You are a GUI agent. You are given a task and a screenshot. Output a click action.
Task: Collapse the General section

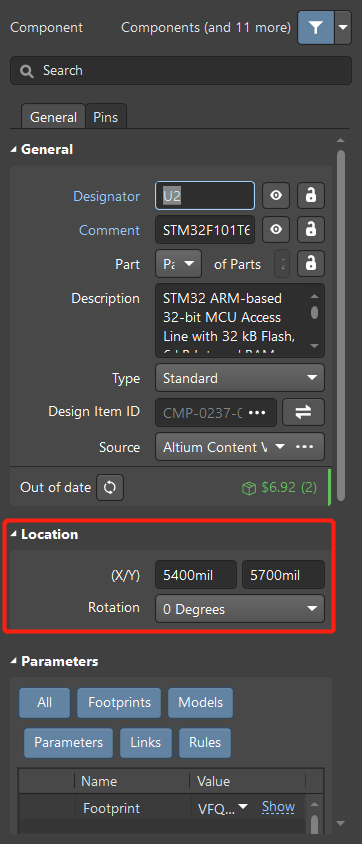(13, 150)
